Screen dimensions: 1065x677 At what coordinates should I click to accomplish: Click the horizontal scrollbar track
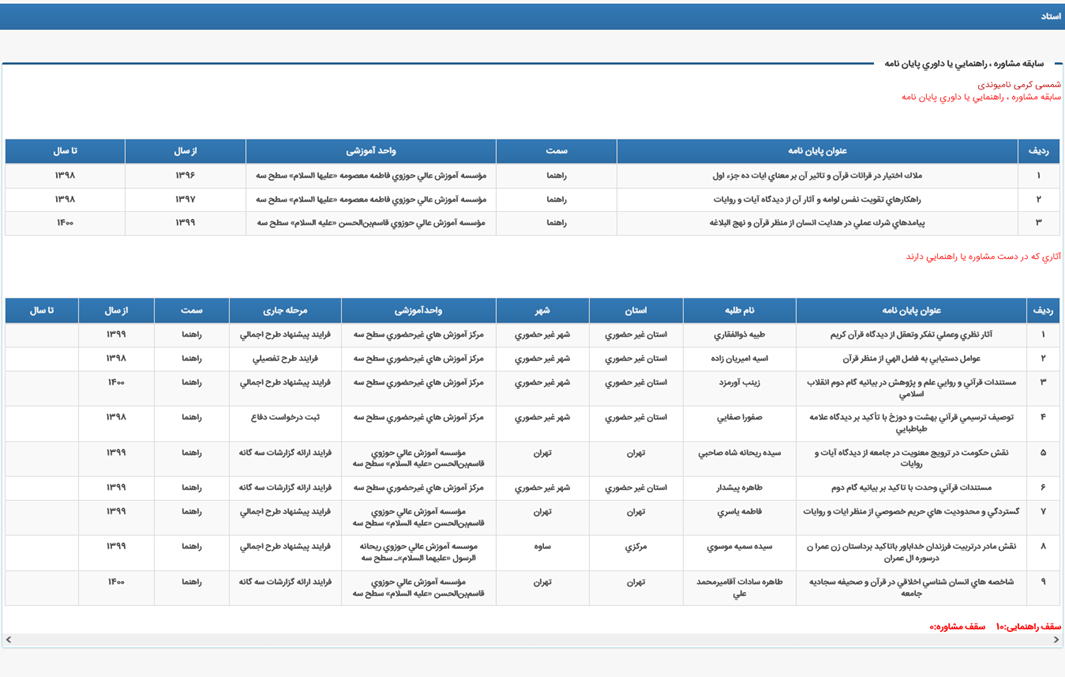tap(530, 640)
